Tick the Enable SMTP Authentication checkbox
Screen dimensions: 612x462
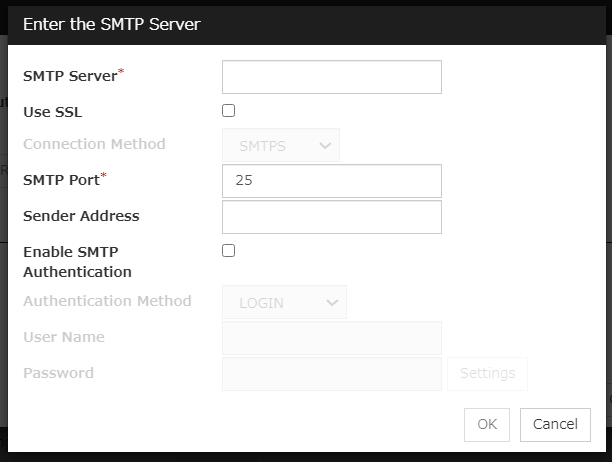coord(229,251)
